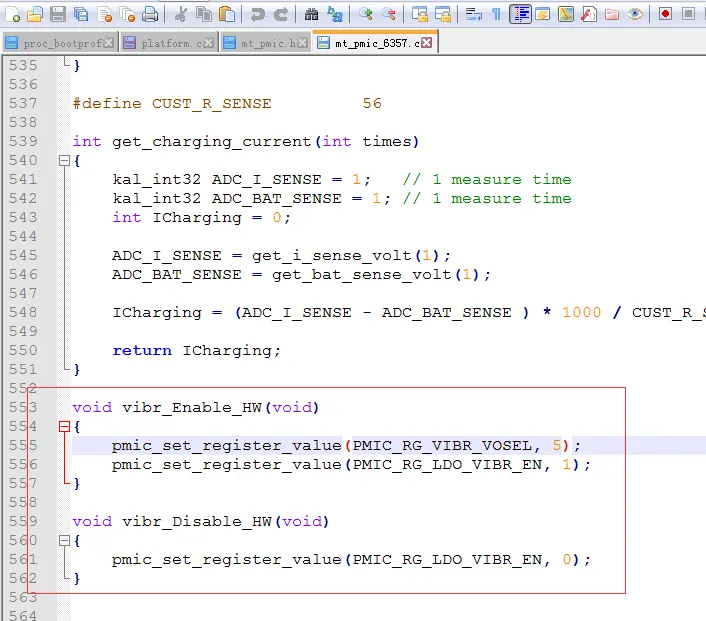Select the mt_pmic_6357.c tab

375,43
